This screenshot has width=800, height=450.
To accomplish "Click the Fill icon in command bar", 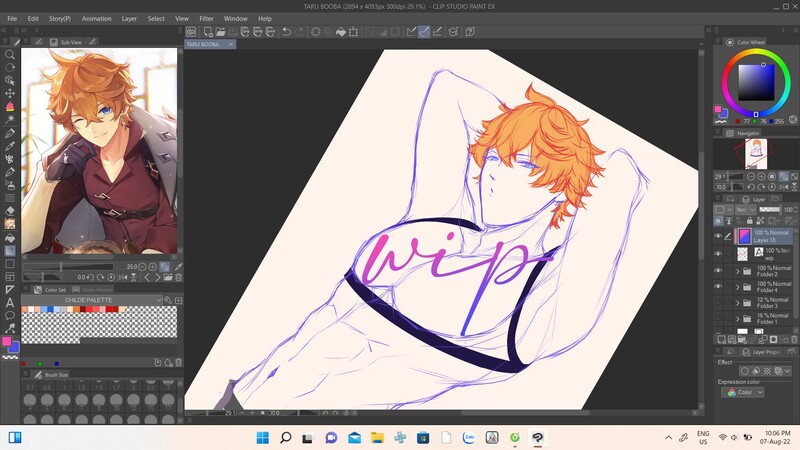I will point(340,32).
